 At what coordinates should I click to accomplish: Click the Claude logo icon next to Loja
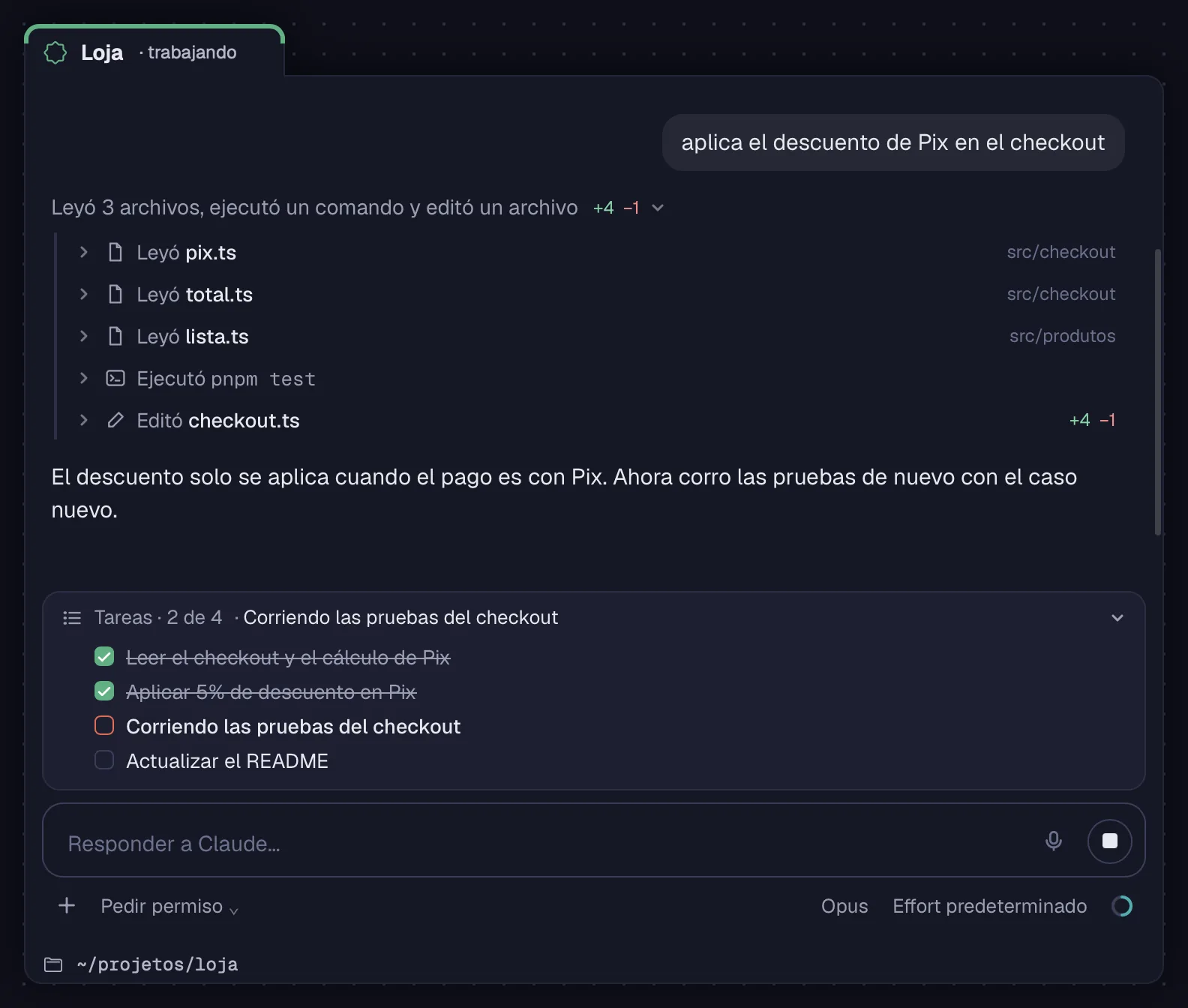(55, 52)
